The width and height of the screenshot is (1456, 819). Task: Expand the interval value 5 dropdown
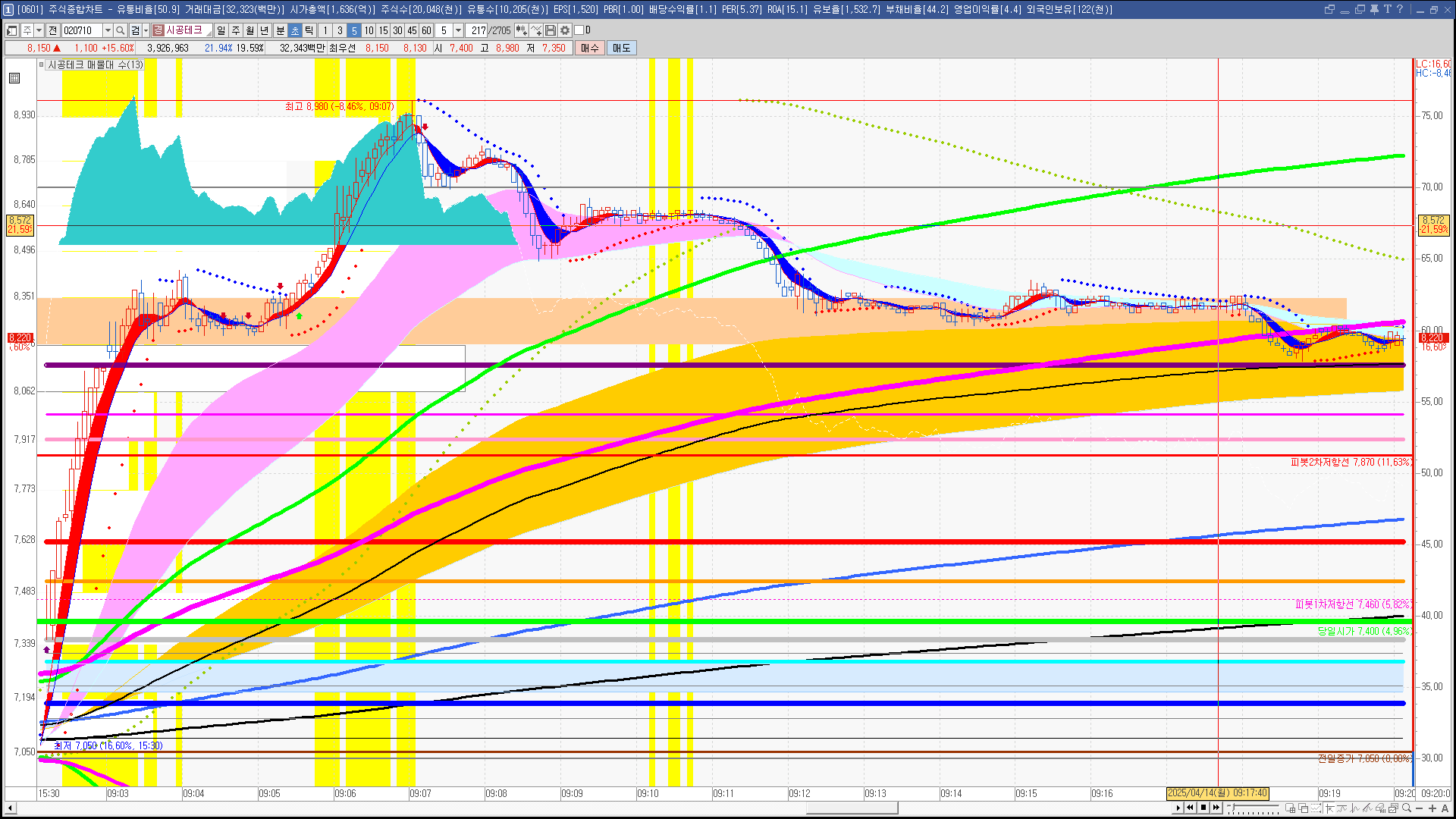pos(458,30)
